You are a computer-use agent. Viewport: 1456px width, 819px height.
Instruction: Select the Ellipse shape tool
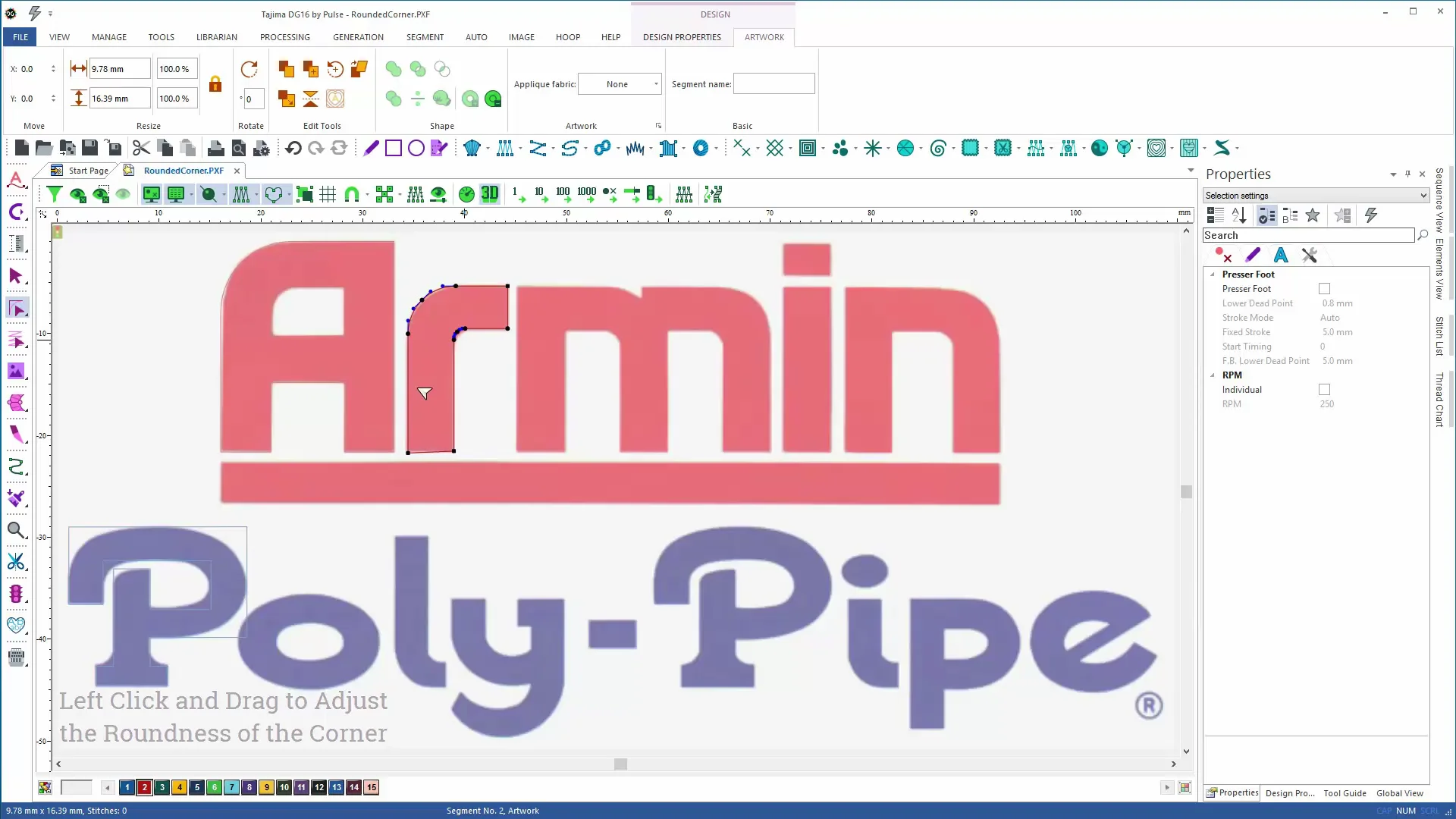point(416,149)
